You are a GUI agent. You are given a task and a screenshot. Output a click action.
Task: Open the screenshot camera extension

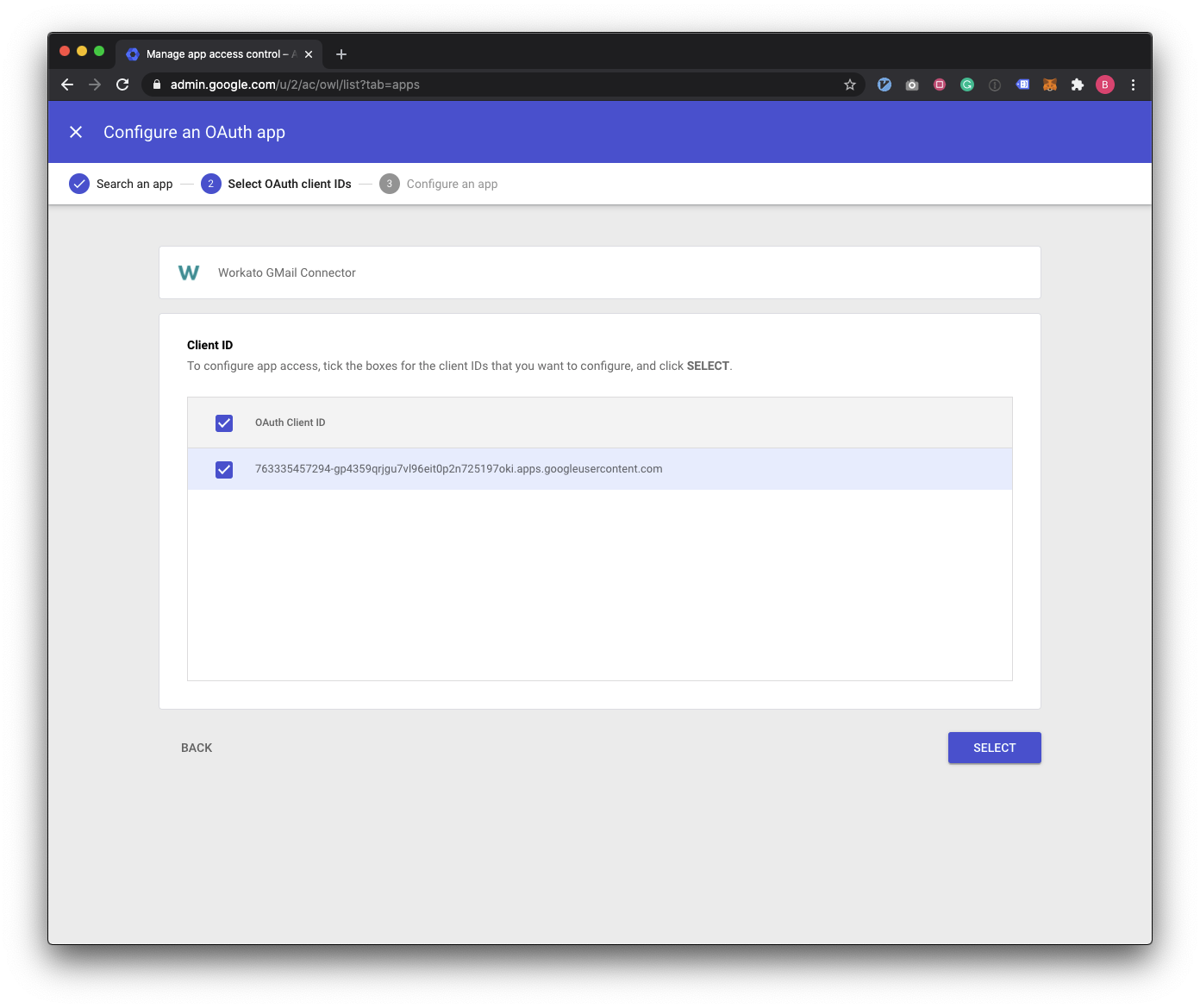pos(912,85)
